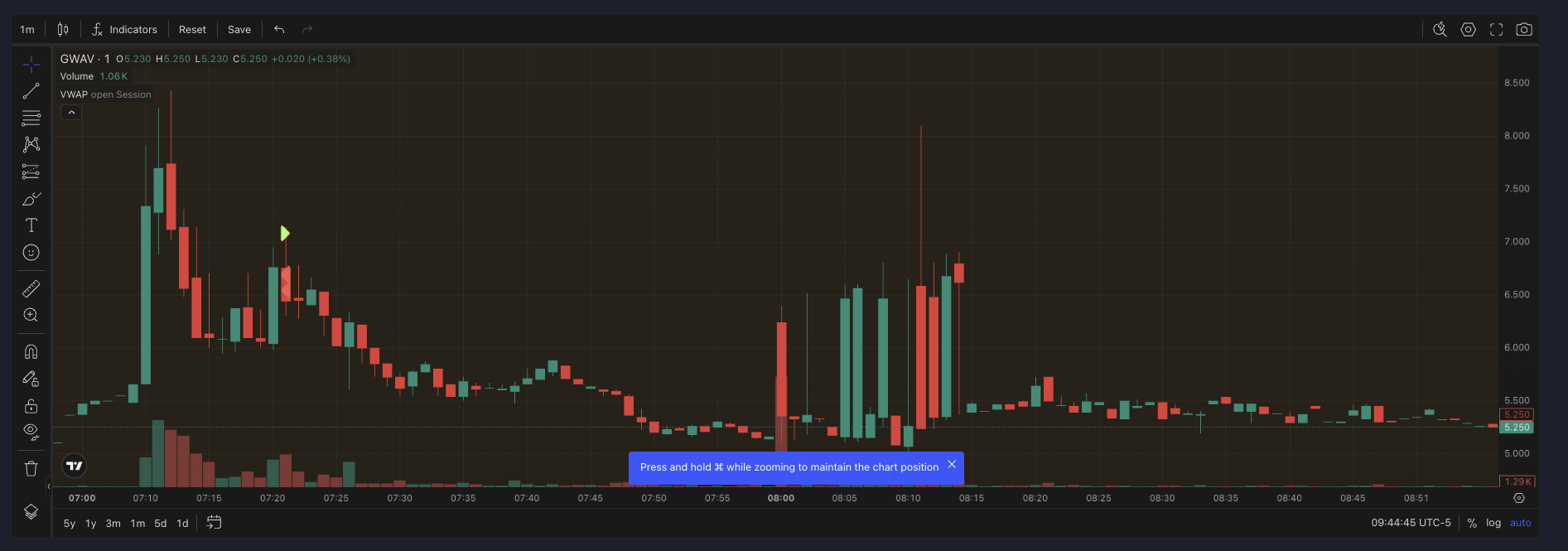
Task: Hide all drawings with eye icon
Action: pyautogui.click(x=31, y=431)
